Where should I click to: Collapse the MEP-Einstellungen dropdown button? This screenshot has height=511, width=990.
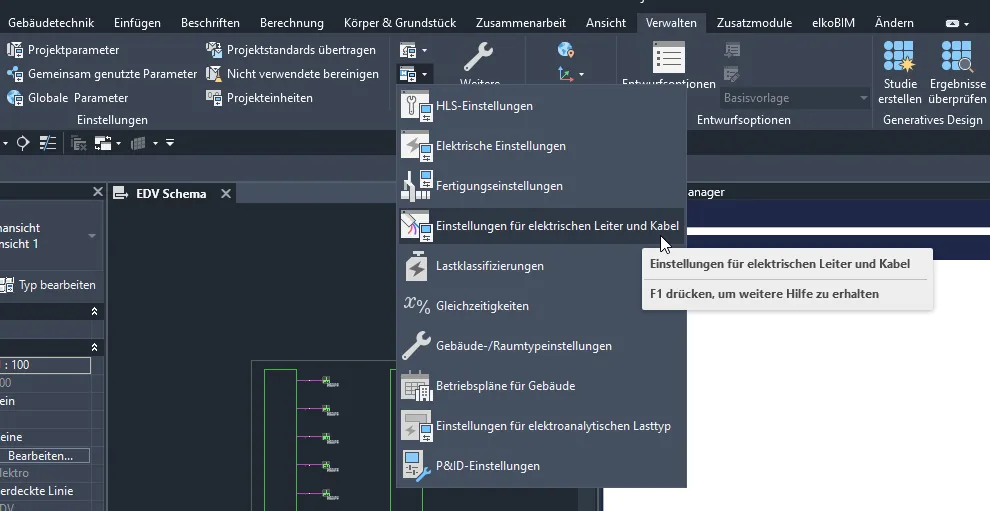click(x=414, y=75)
